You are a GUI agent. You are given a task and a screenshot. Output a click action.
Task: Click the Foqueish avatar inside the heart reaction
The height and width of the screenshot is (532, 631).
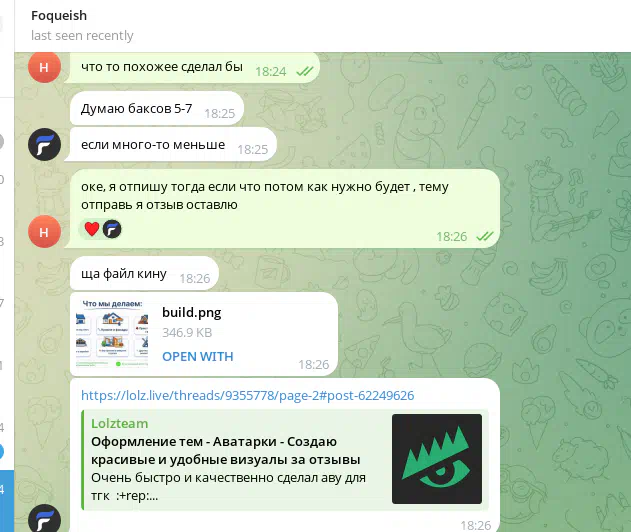tap(112, 229)
